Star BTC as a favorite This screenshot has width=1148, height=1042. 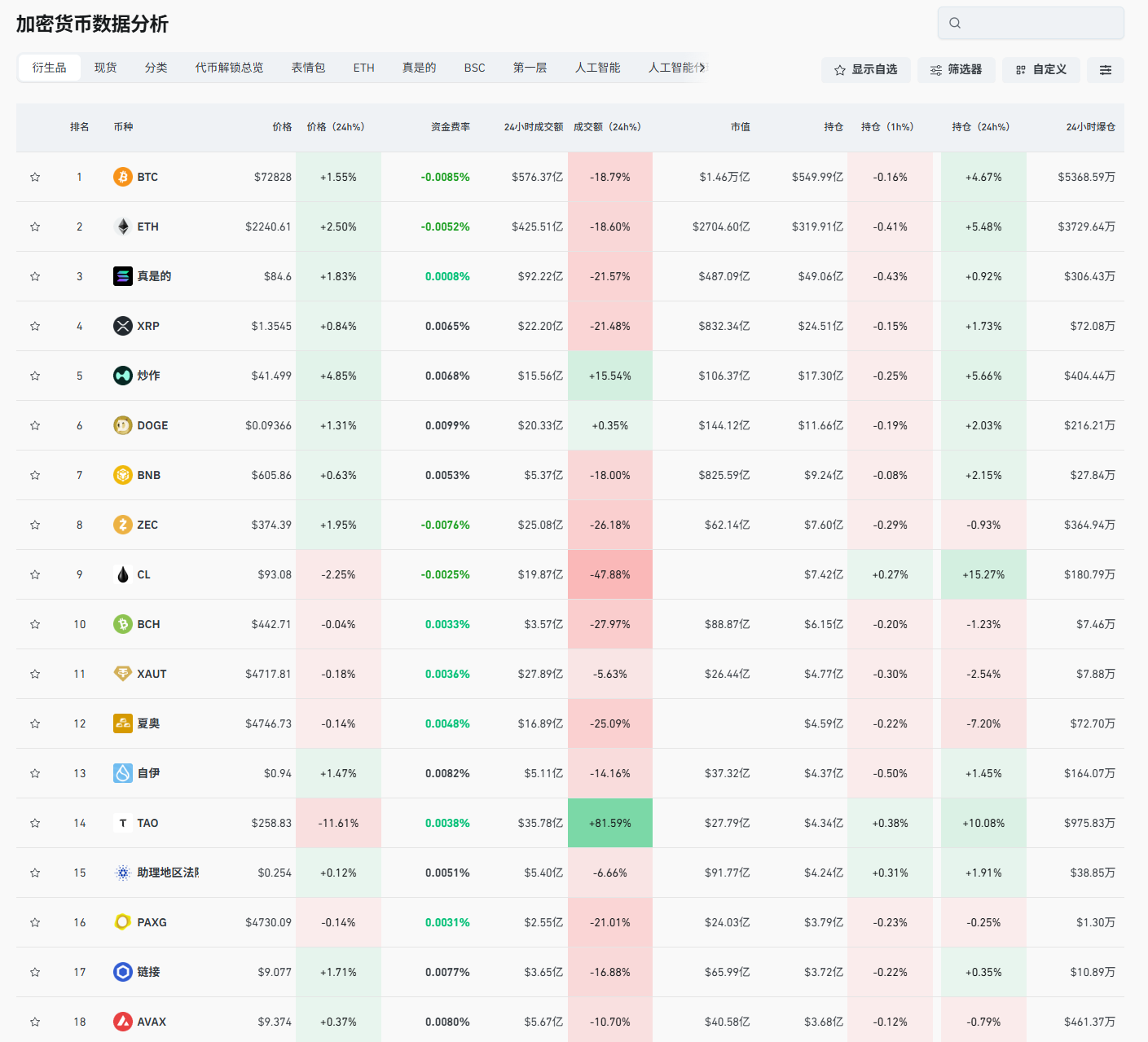[x=35, y=177]
